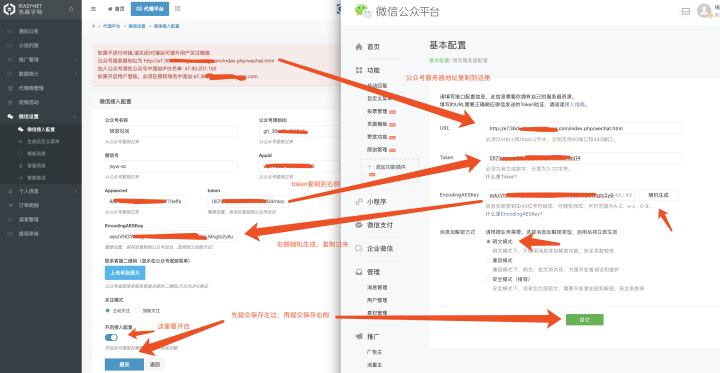
Task: Click the flame icon beside EASYNET logo
Action: (x=70, y=9)
